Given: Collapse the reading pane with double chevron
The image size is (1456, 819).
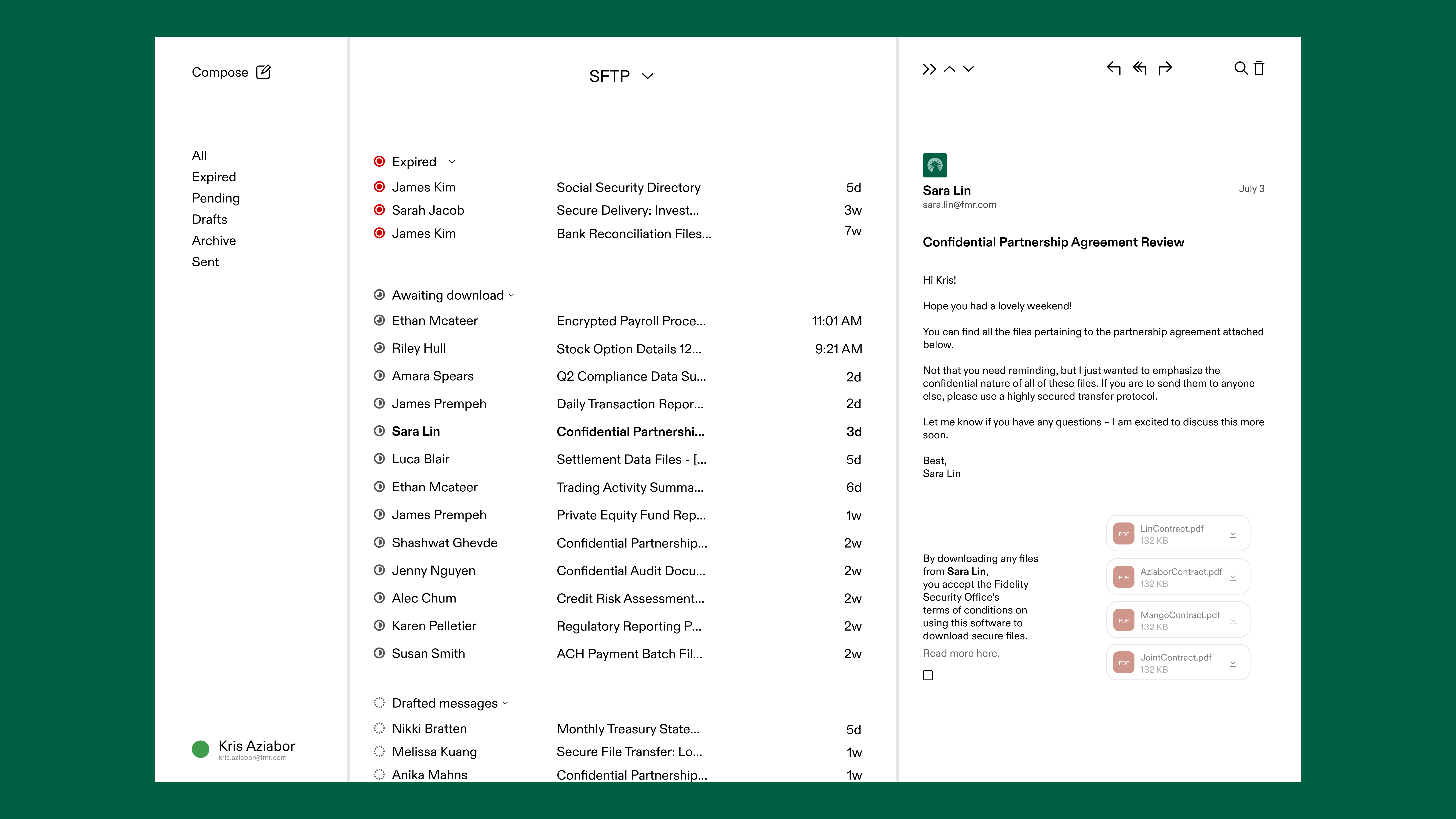Looking at the screenshot, I should coord(929,69).
